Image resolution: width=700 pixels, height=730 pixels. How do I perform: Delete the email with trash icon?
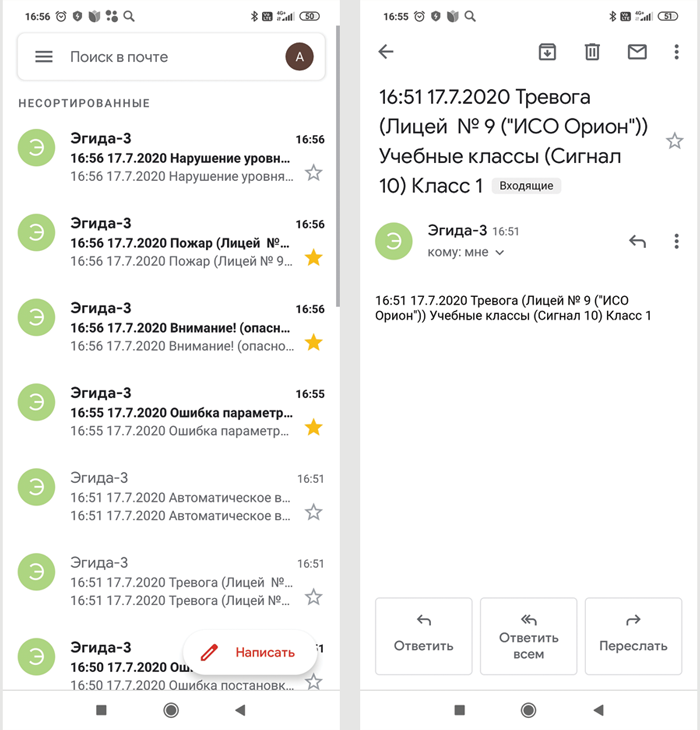pyautogui.click(x=592, y=52)
